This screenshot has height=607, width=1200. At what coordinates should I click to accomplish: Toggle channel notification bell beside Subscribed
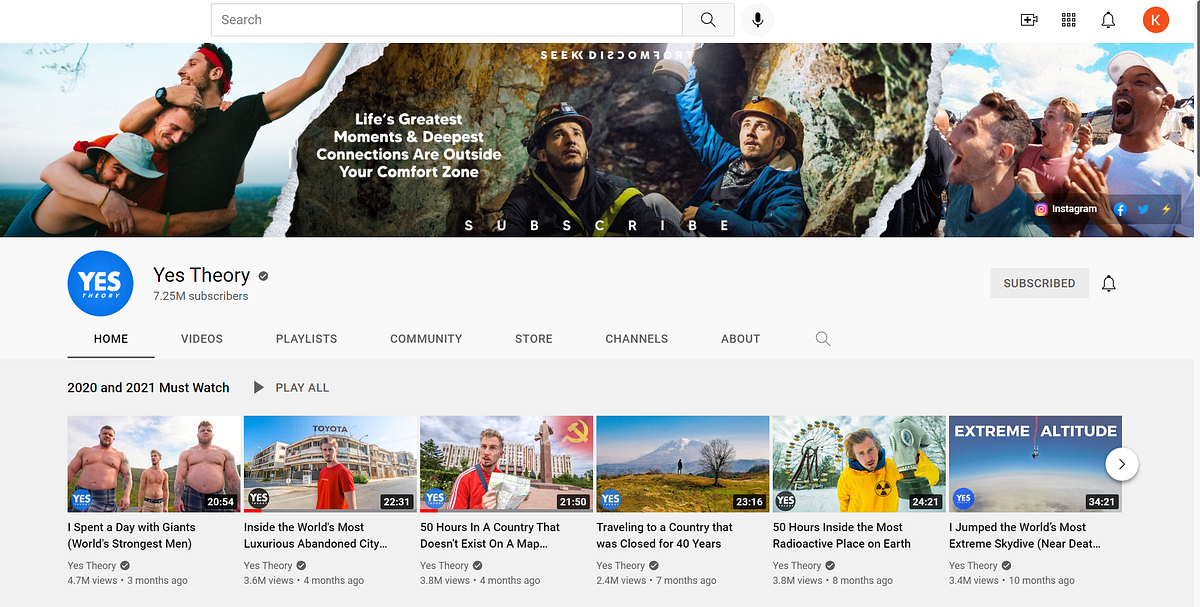coord(1109,283)
